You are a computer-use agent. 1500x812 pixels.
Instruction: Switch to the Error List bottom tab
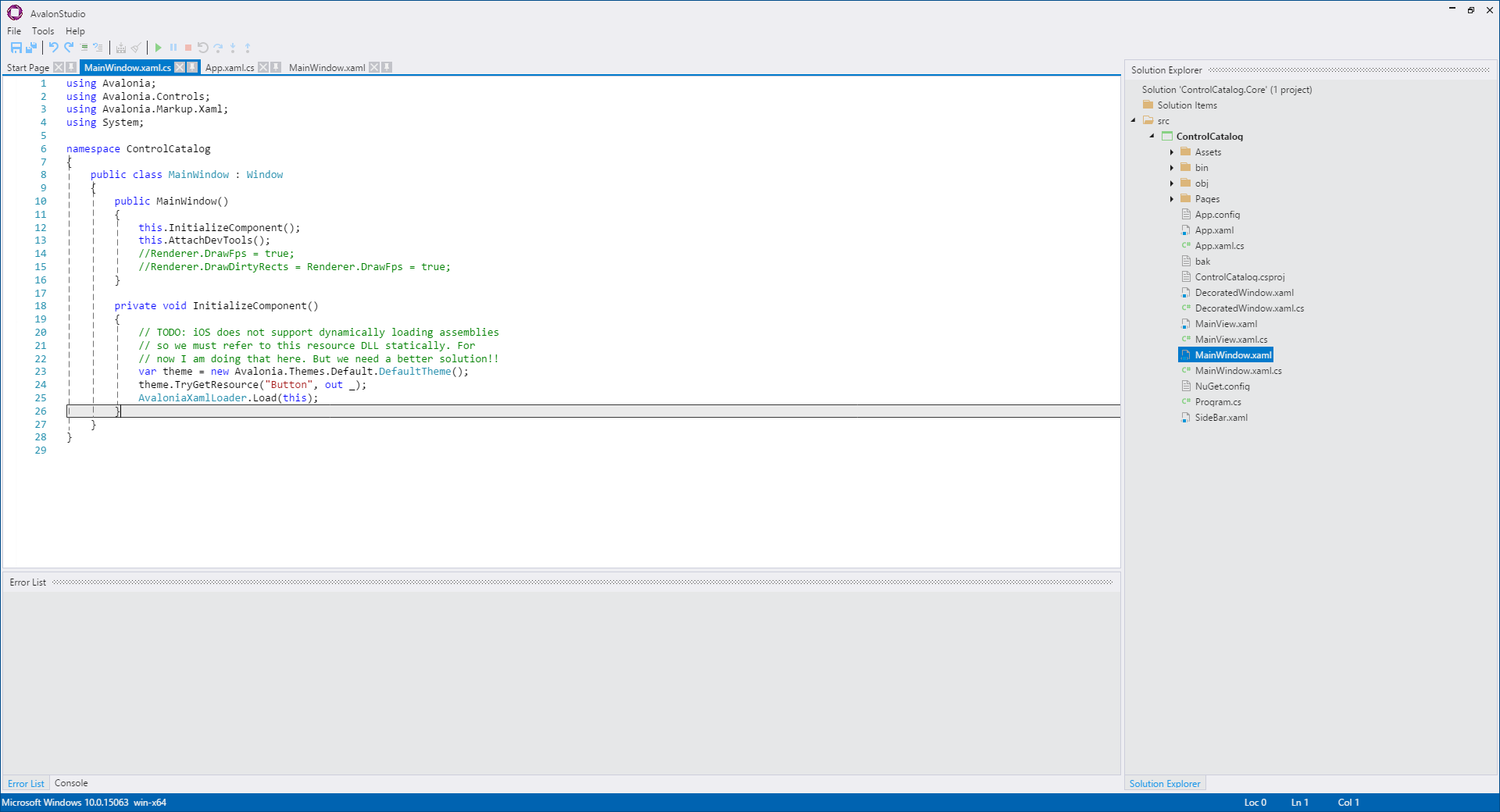tap(26, 783)
